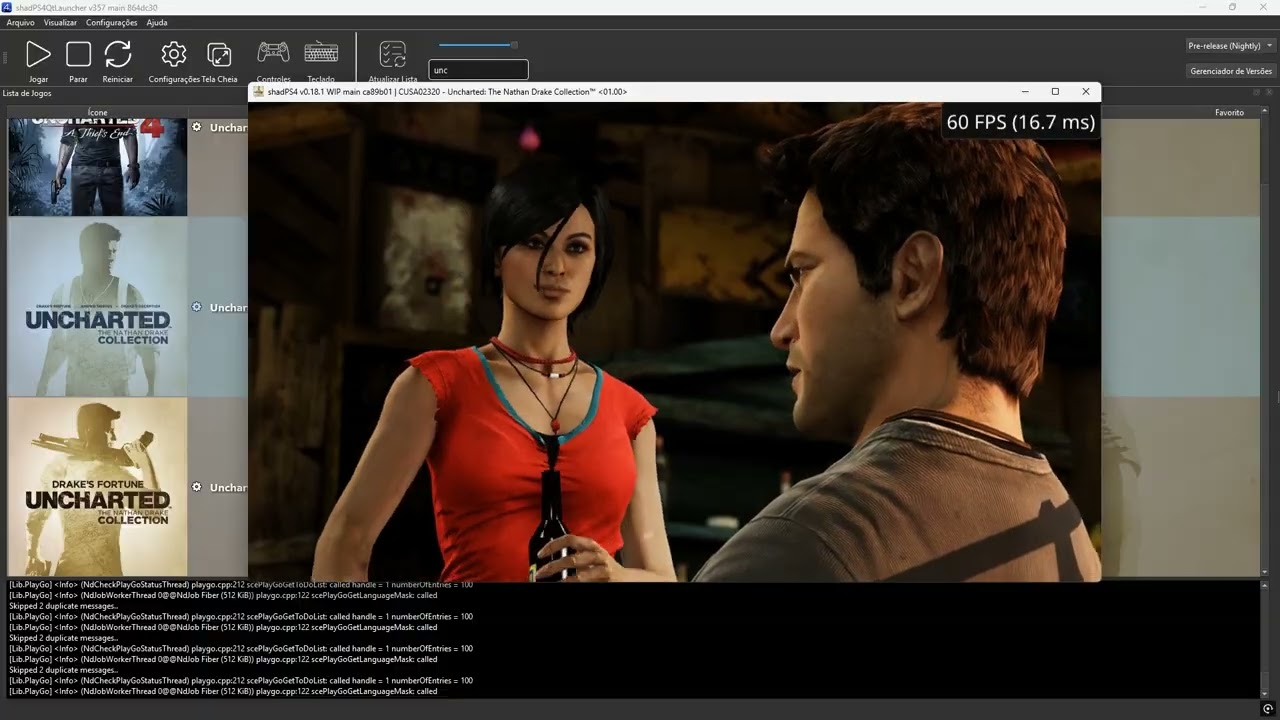Click the Parar stop icon
The height and width of the screenshot is (720, 1280).
pyautogui.click(x=78, y=54)
